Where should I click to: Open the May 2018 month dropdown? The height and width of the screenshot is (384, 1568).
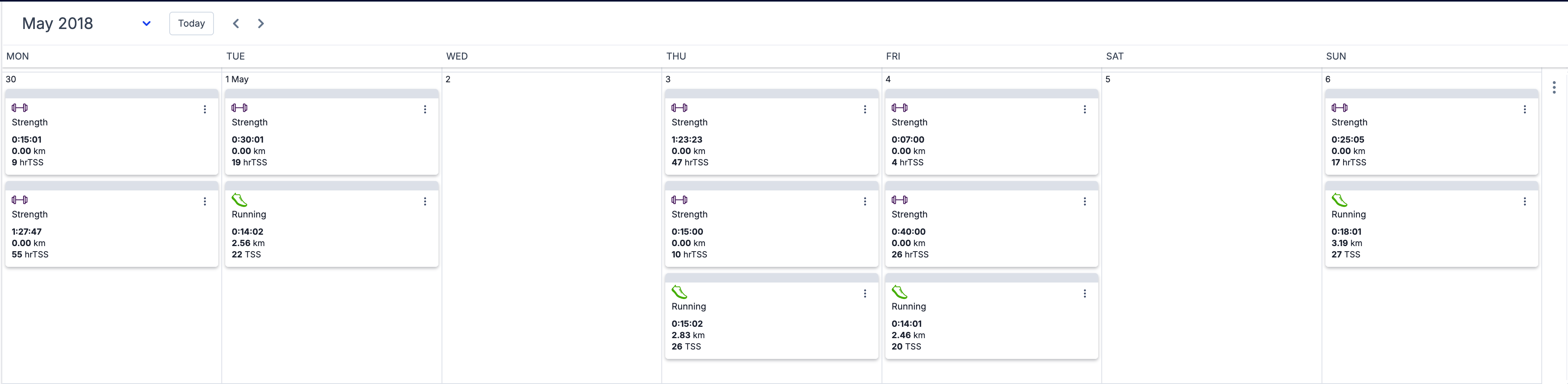[146, 24]
